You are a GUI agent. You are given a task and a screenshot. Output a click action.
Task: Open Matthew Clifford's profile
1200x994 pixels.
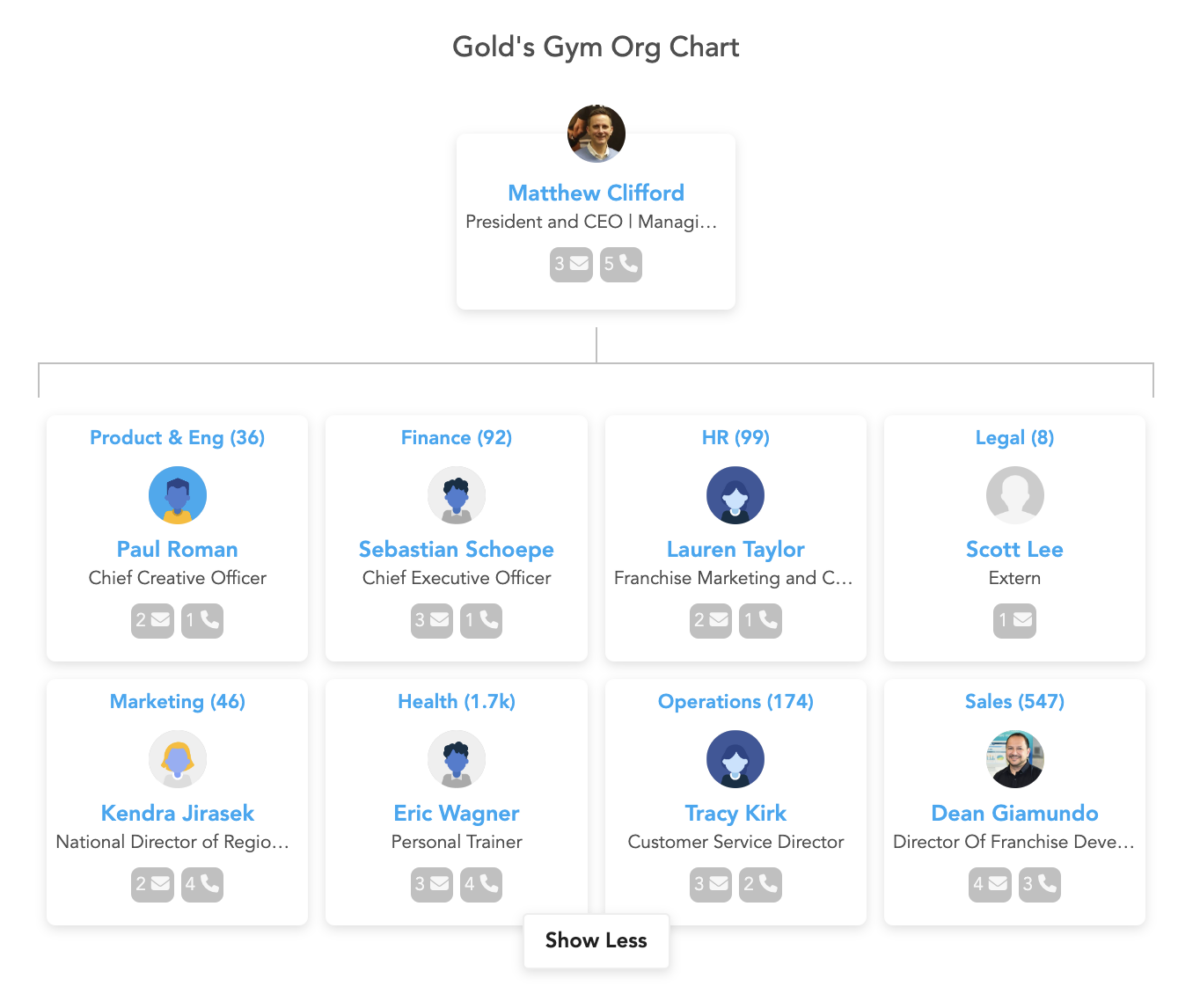(596, 192)
